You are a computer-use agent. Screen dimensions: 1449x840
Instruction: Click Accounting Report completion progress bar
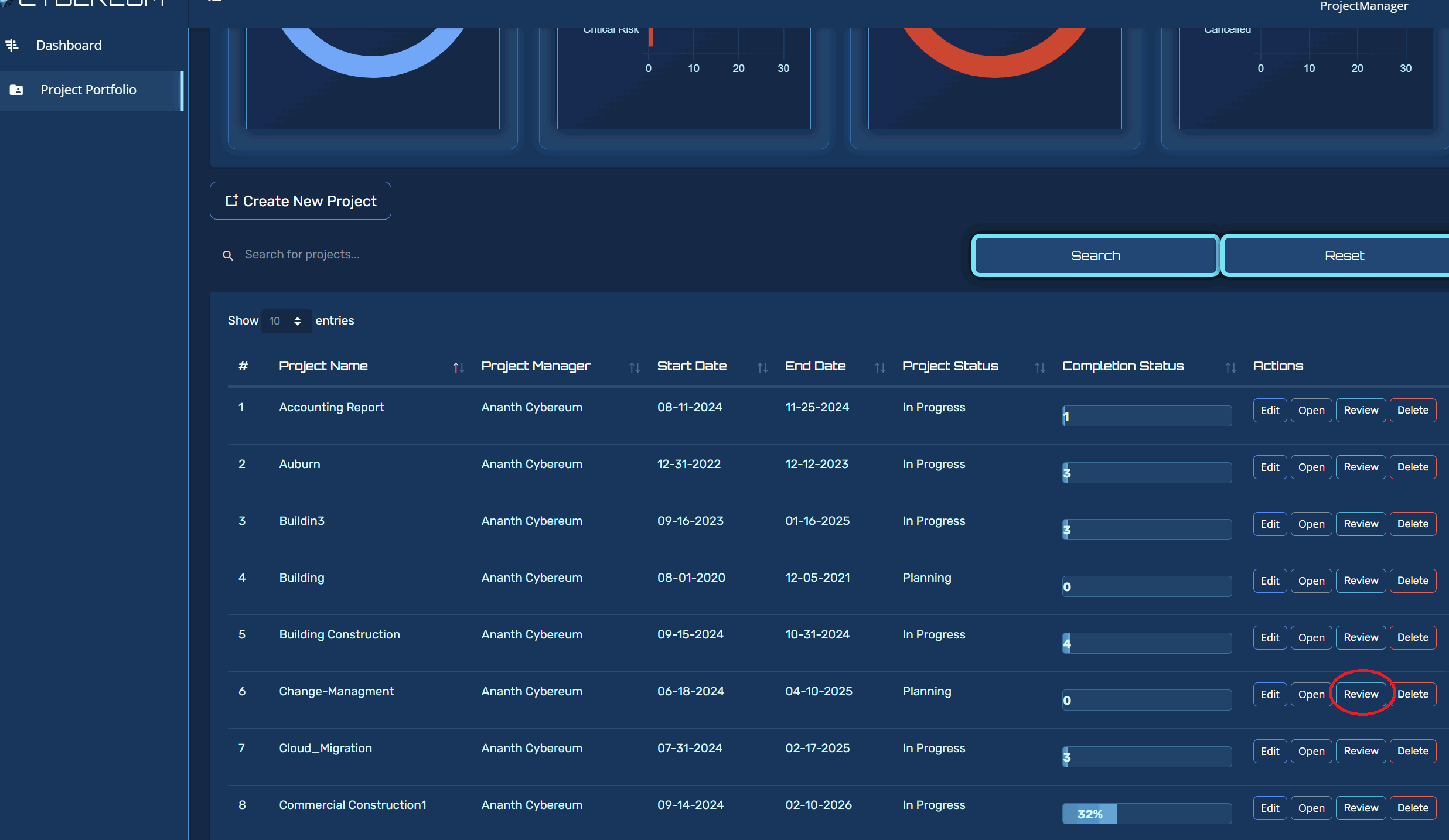coord(1147,416)
